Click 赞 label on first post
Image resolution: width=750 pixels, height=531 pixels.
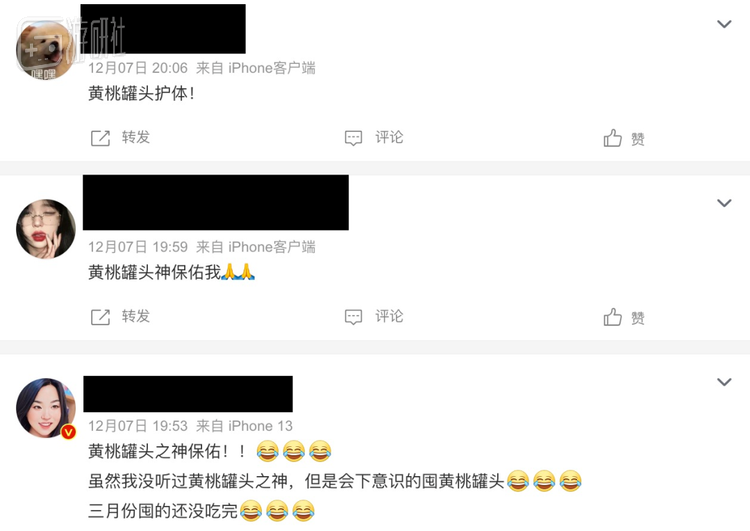point(638,139)
